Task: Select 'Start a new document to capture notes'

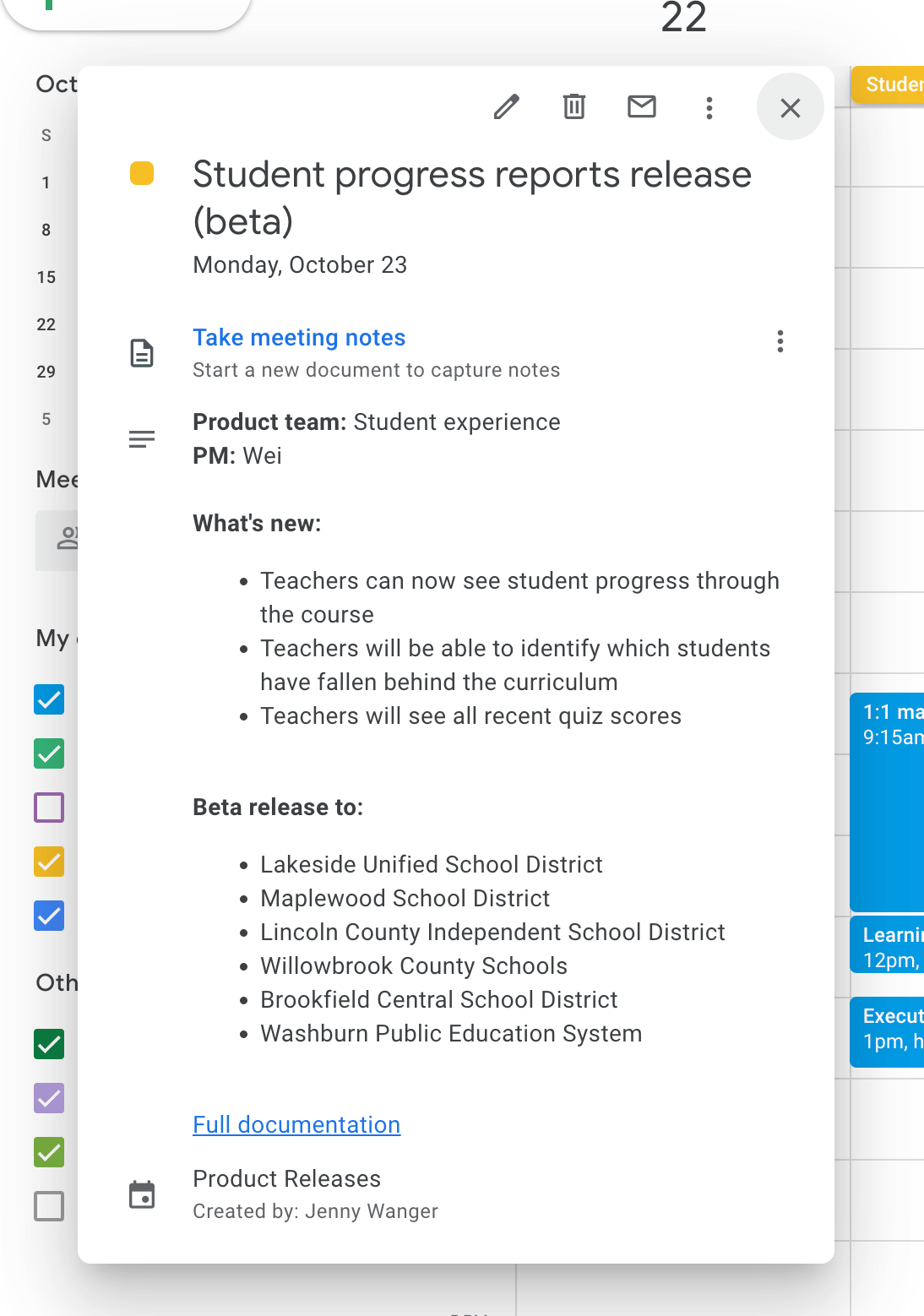Action: tap(376, 370)
